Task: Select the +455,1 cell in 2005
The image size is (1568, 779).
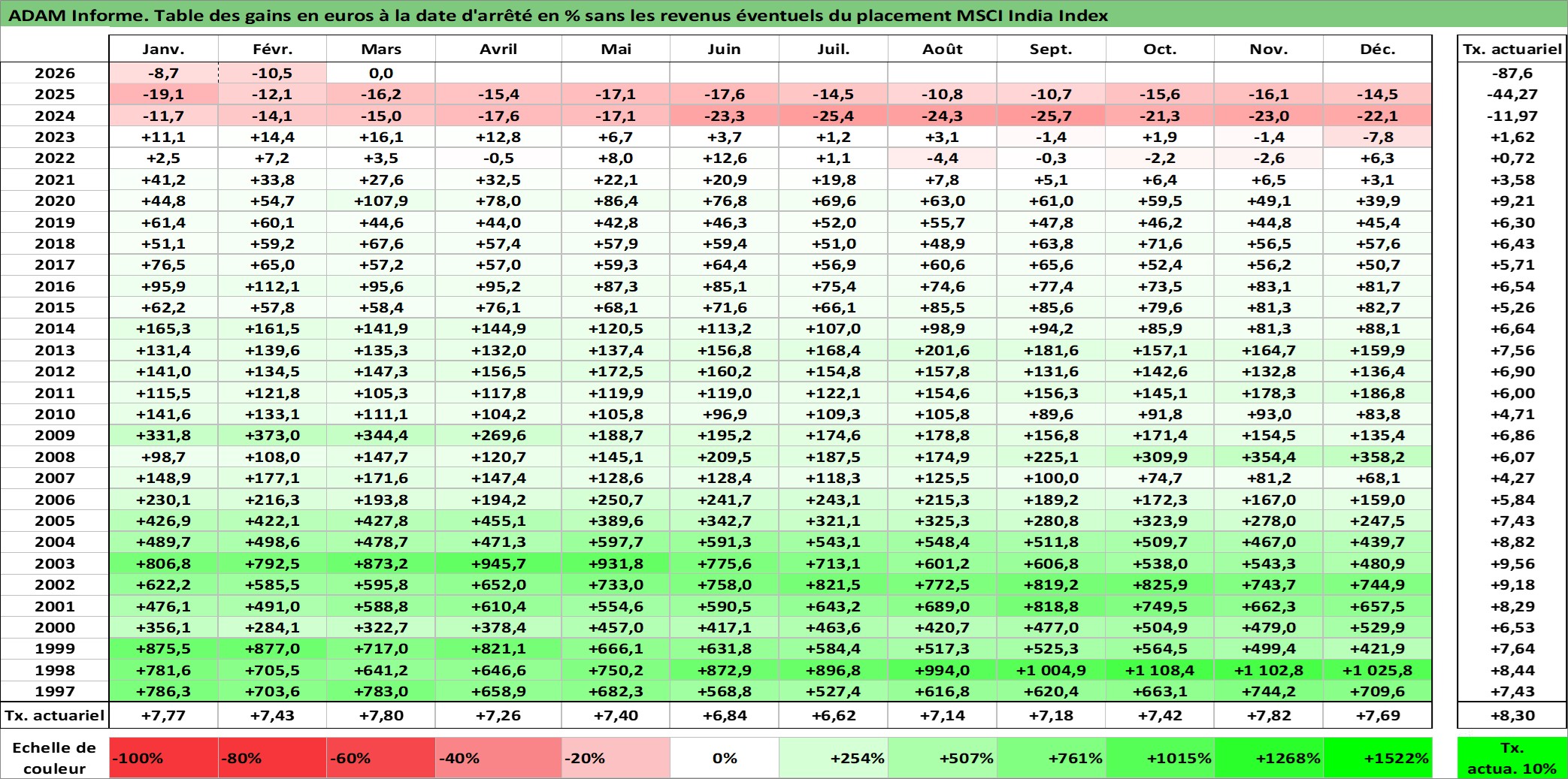Action: point(498,521)
